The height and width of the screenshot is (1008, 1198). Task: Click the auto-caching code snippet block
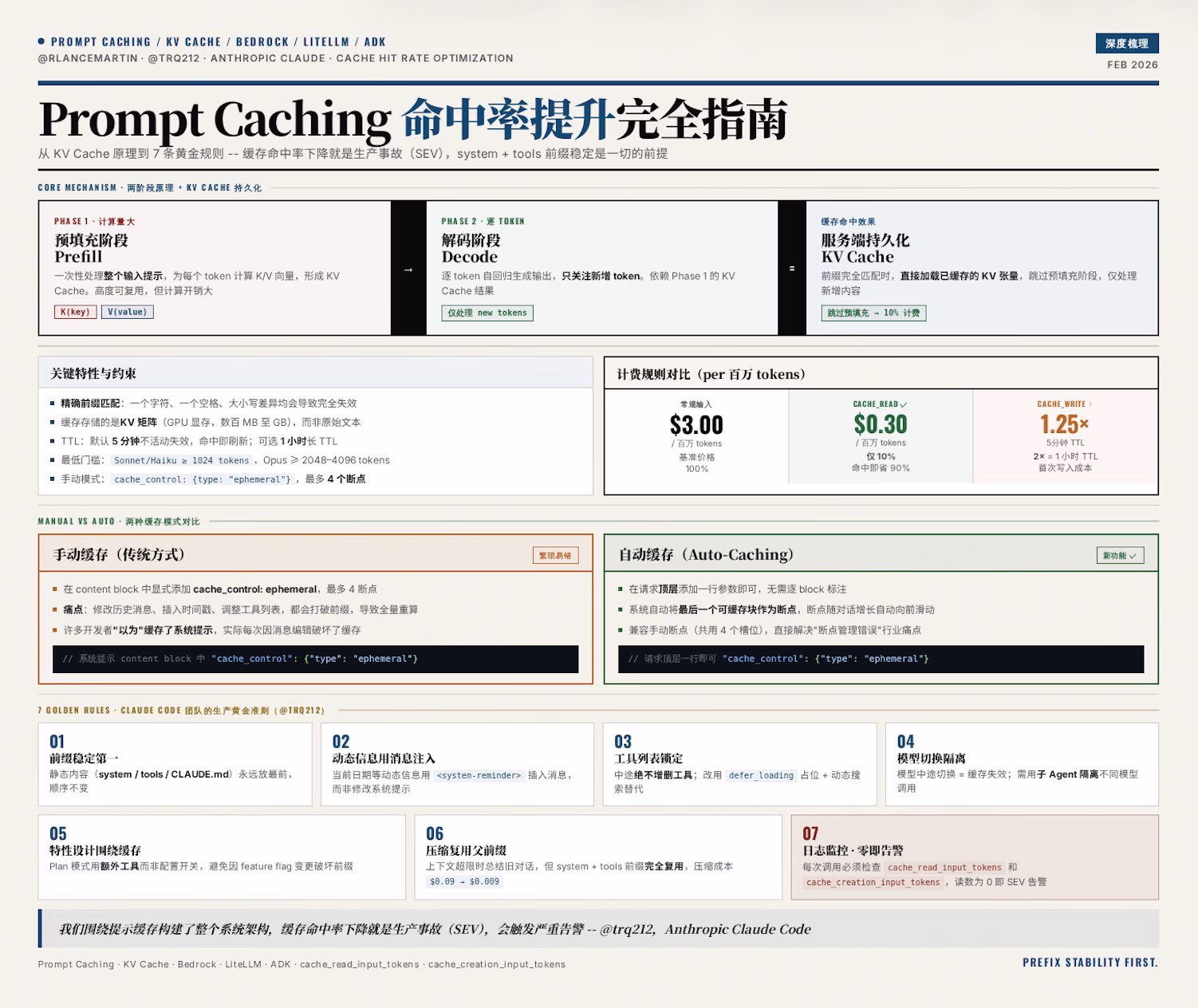tap(881, 659)
